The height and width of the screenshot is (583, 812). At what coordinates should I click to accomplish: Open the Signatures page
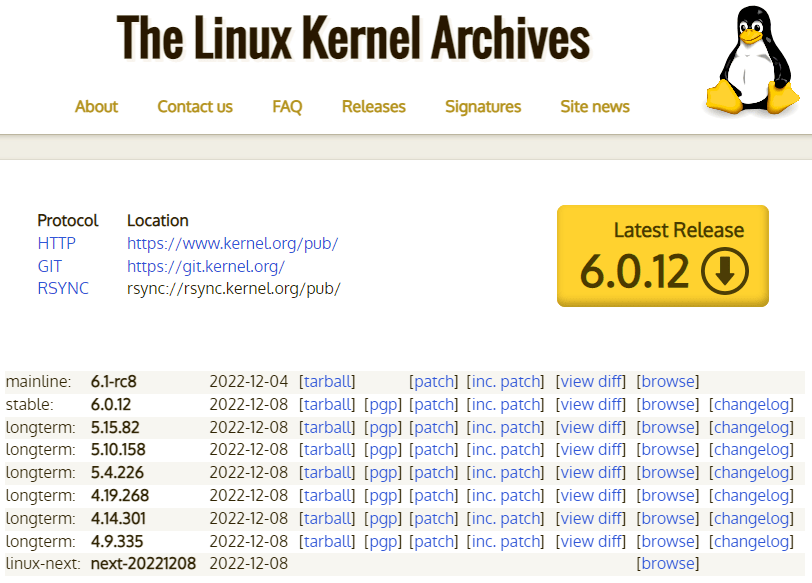[483, 107]
